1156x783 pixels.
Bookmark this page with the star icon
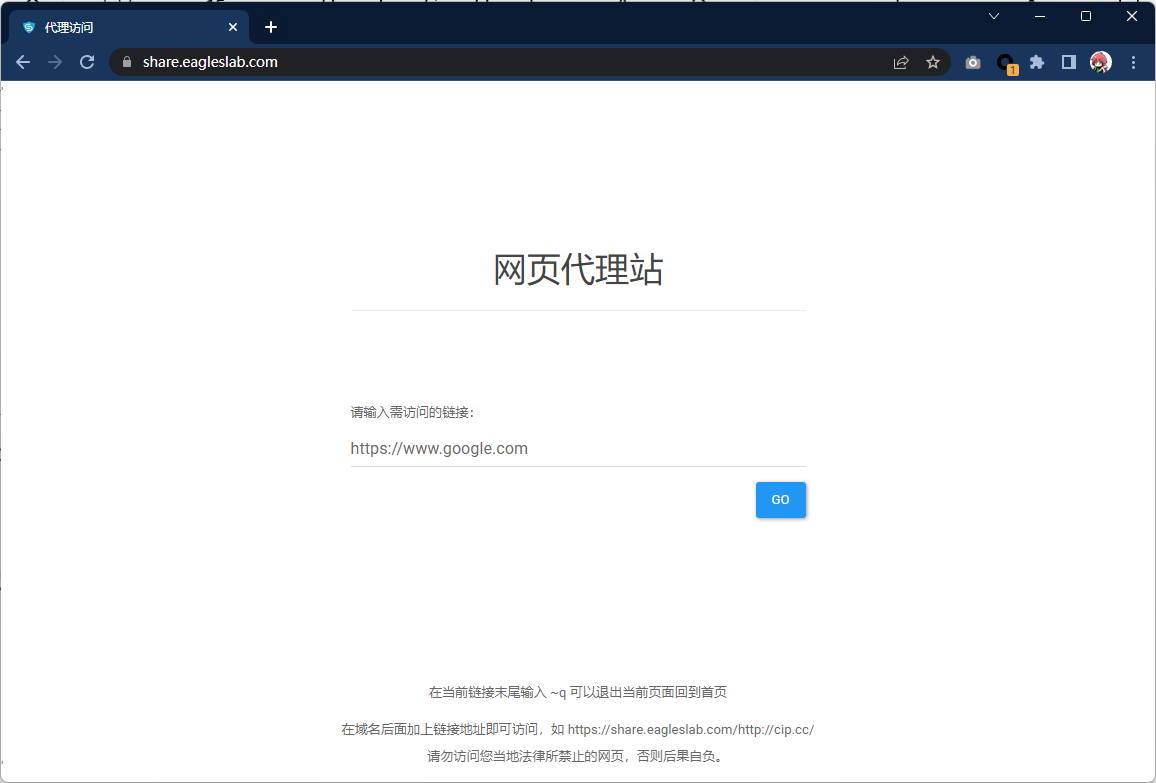click(933, 62)
